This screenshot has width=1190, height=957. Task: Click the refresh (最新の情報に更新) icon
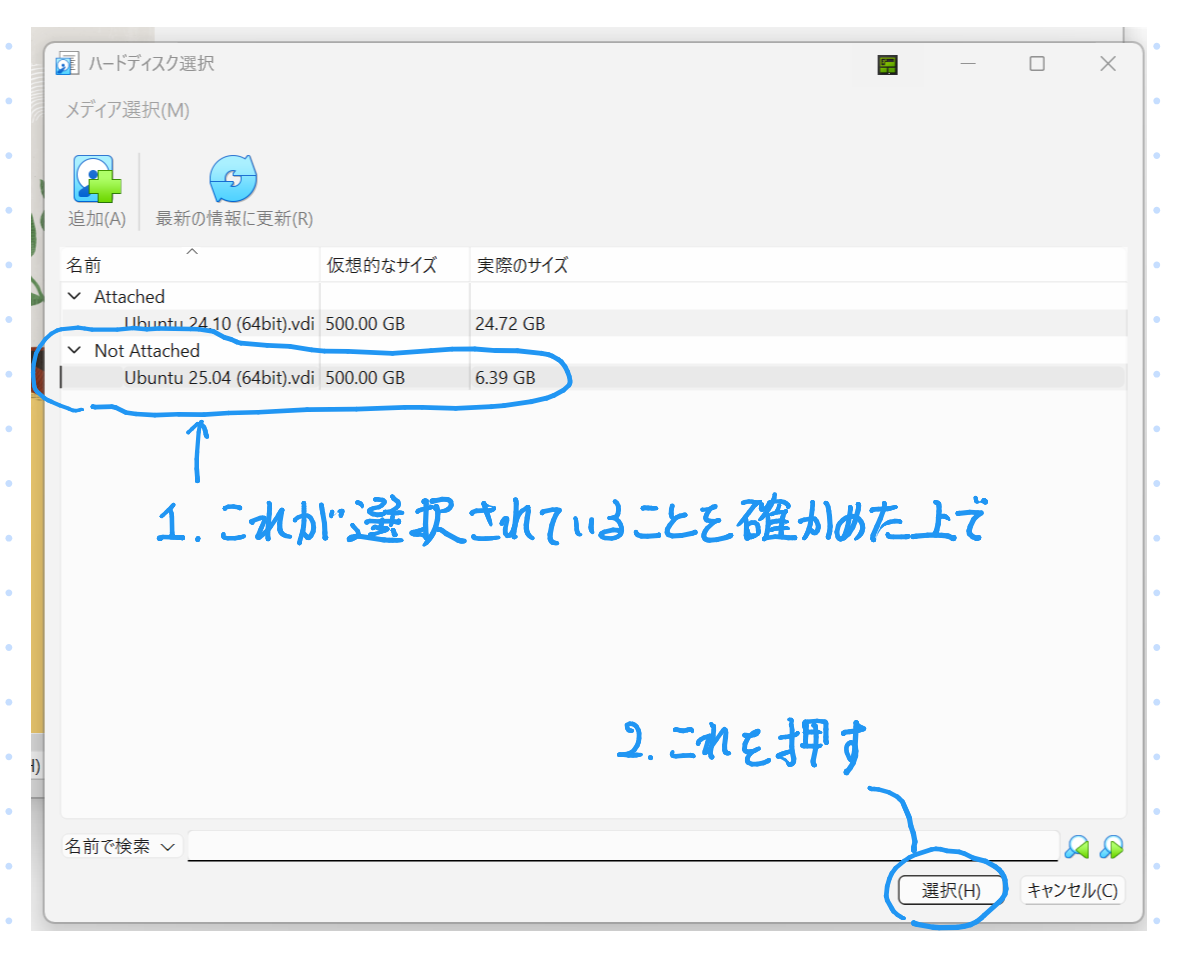(233, 181)
